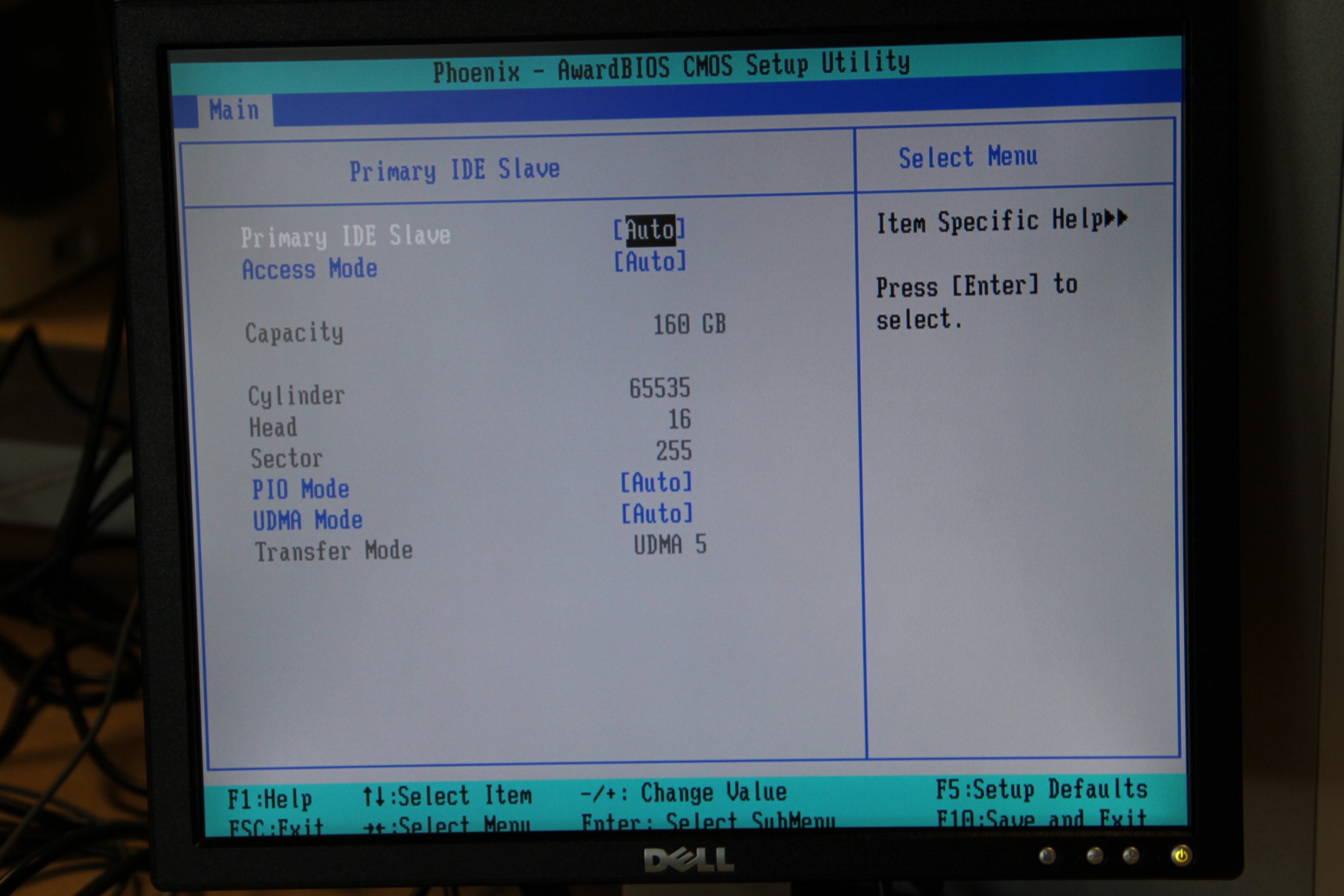
Task: Click the Dell logo on the bezel
Action: pos(689,860)
